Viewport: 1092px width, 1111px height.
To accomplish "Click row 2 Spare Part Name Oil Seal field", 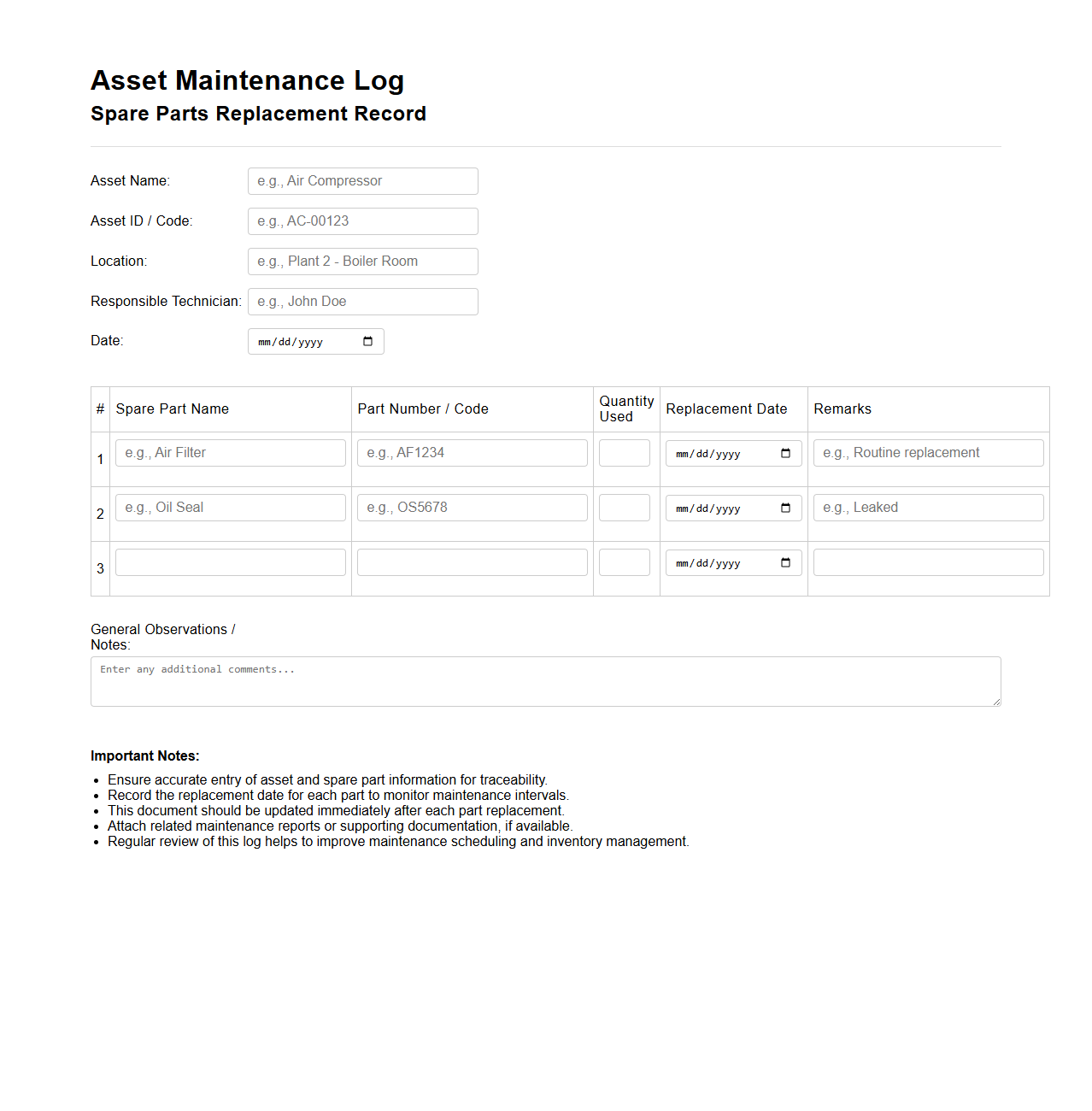I will [231, 508].
